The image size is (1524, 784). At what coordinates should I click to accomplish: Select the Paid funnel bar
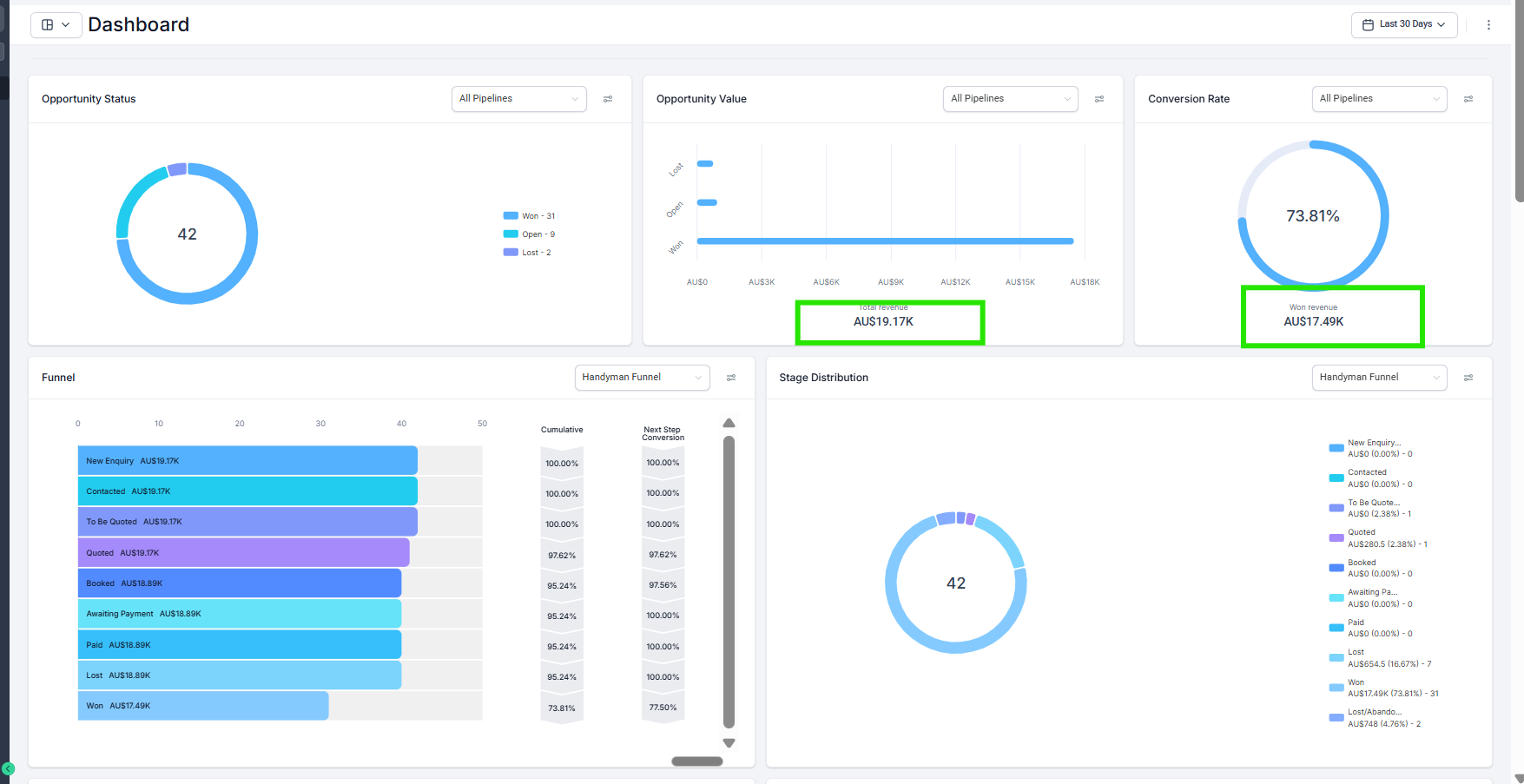coord(240,645)
